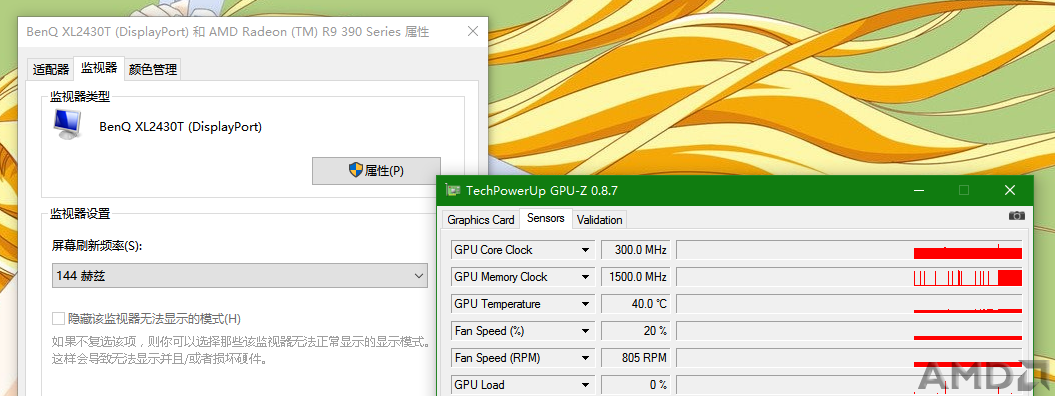Screen dimensions: 1055x396
Task: Click the GPU Core Clock history graph
Action: (x=849, y=250)
